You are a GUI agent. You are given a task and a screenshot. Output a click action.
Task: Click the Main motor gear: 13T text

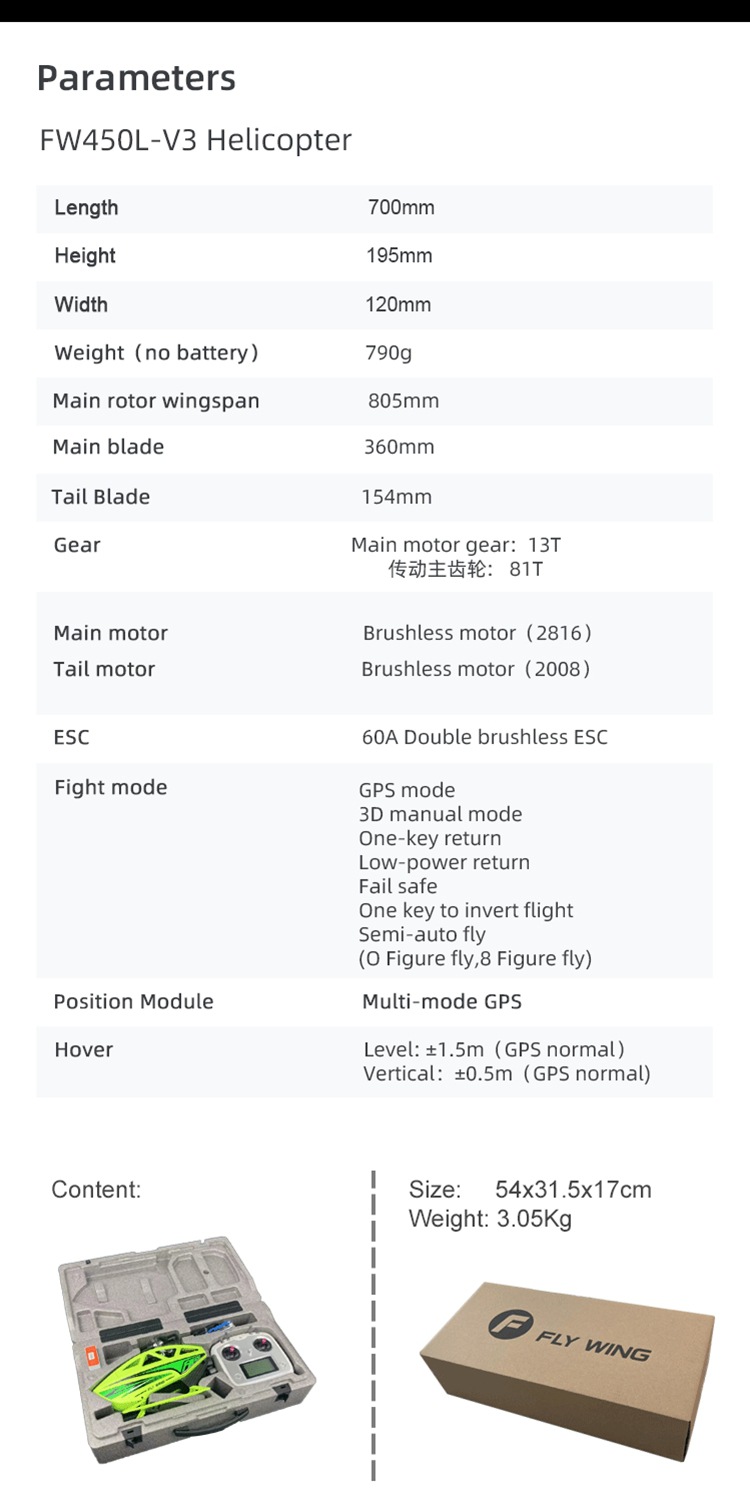tap(456, 545)
